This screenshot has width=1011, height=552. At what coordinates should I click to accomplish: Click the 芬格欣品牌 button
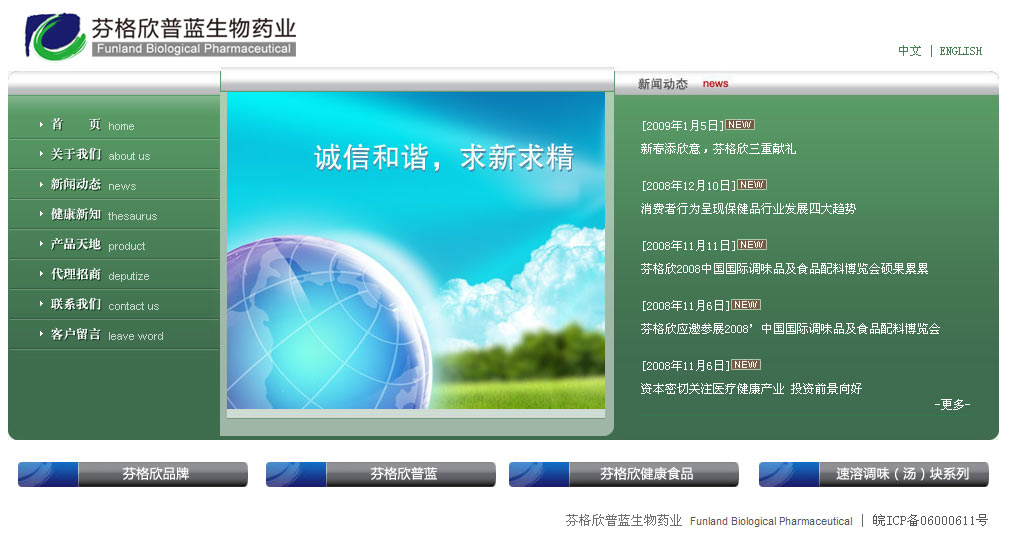(133, 474)
